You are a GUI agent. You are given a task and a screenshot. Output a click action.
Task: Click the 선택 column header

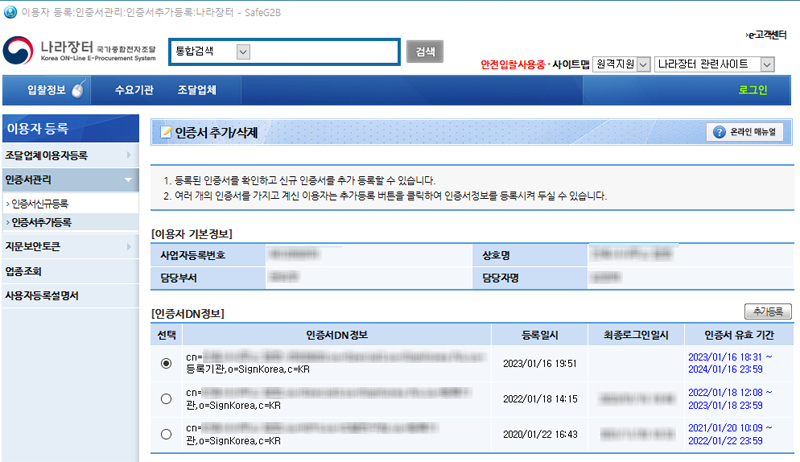tap(166, 335)
